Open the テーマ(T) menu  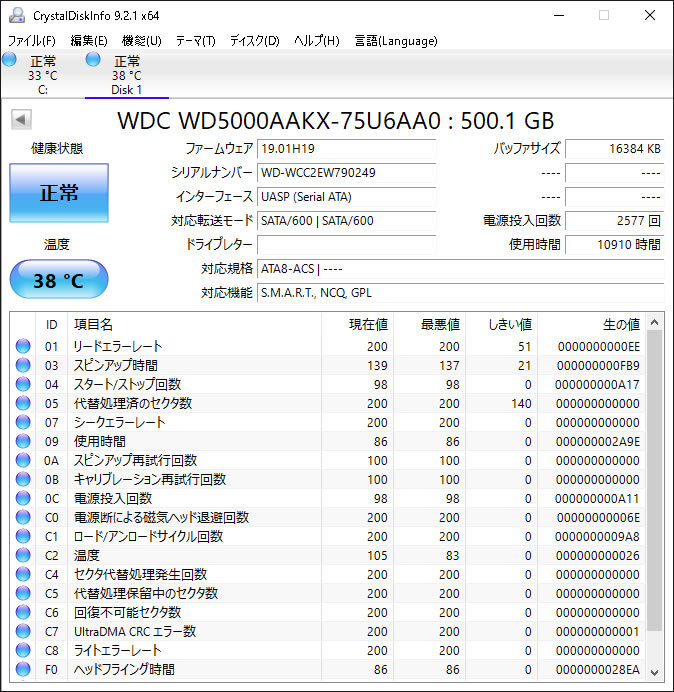coord(196,41)
